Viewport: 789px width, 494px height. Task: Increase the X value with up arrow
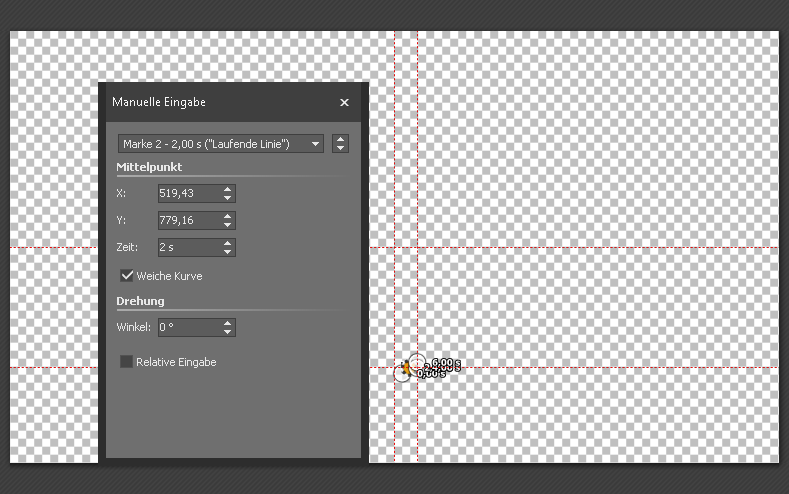point(228,190)
